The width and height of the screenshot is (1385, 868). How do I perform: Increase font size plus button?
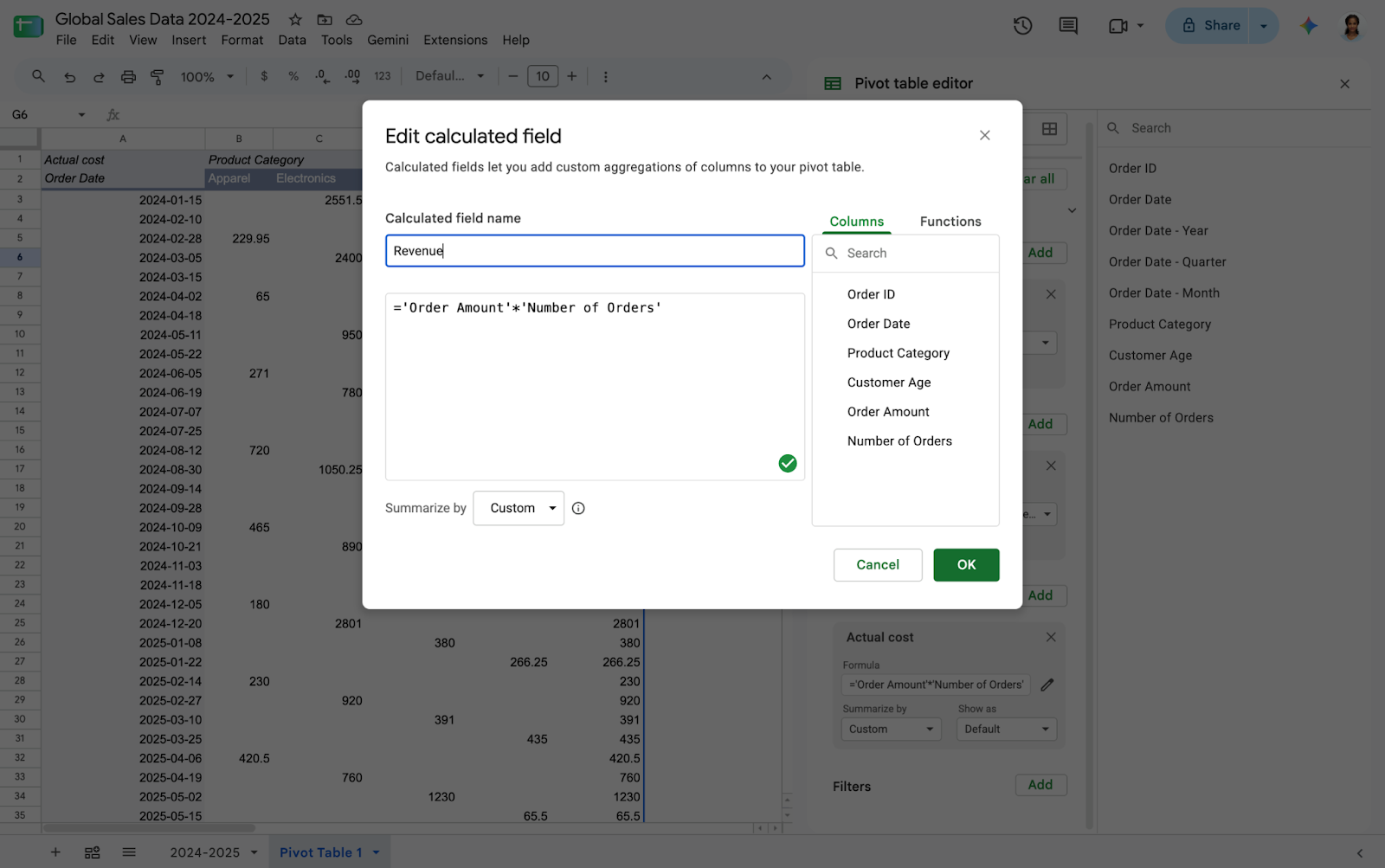[x=572, y=76]
